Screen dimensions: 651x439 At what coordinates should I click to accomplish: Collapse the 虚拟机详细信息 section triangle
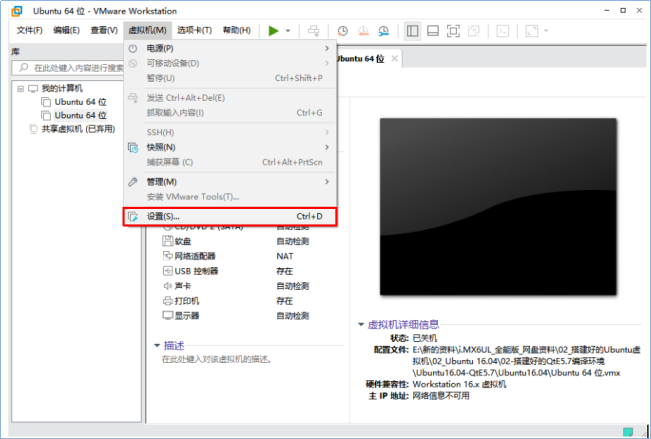pyautogui.click(x=361, y=324)
